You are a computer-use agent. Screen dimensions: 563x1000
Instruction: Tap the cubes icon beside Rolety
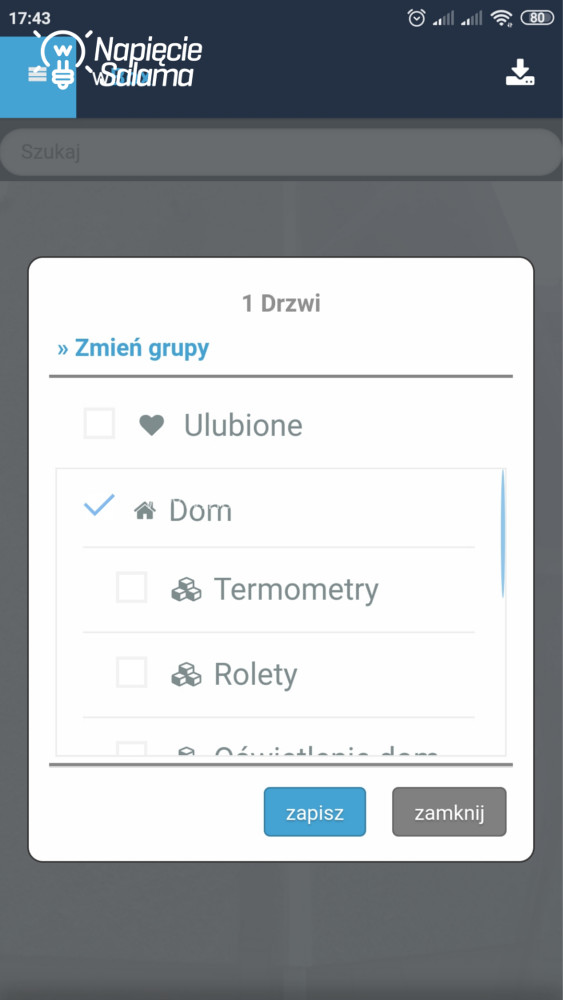[186, 674]
